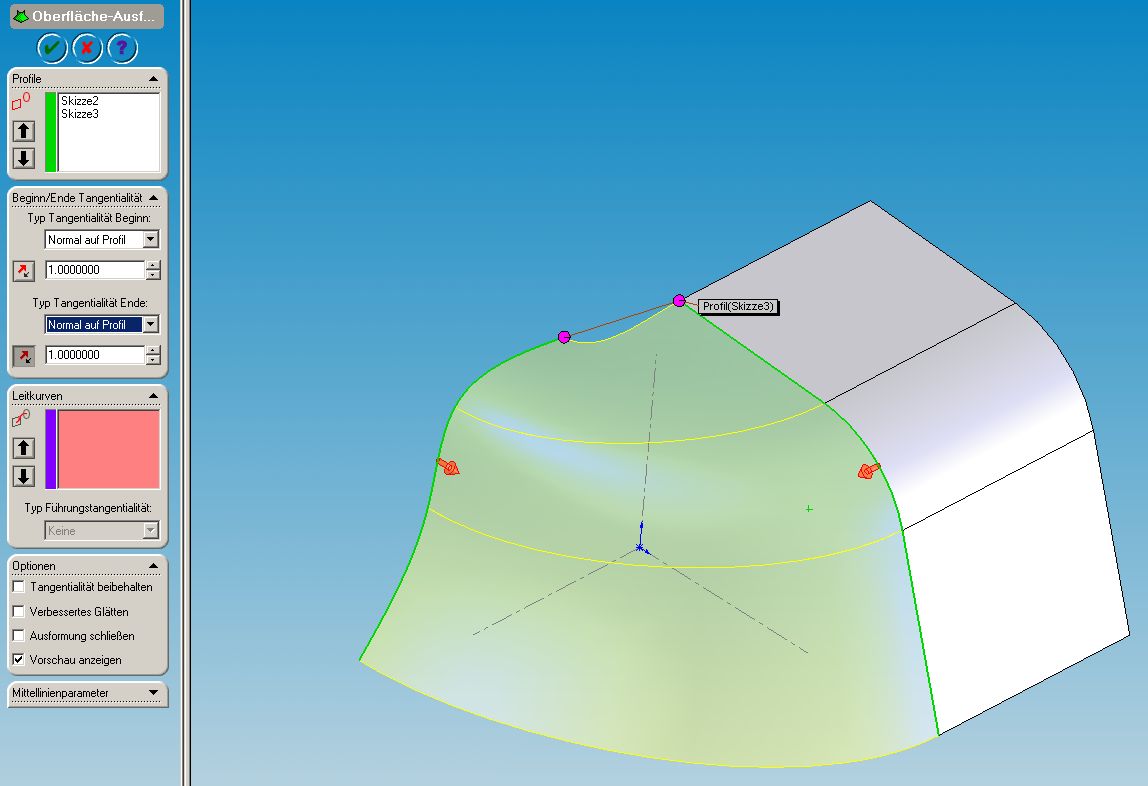Collapse the Optionen section
The width and height of the screenshot is (1148, 786).
pos(153,566)
